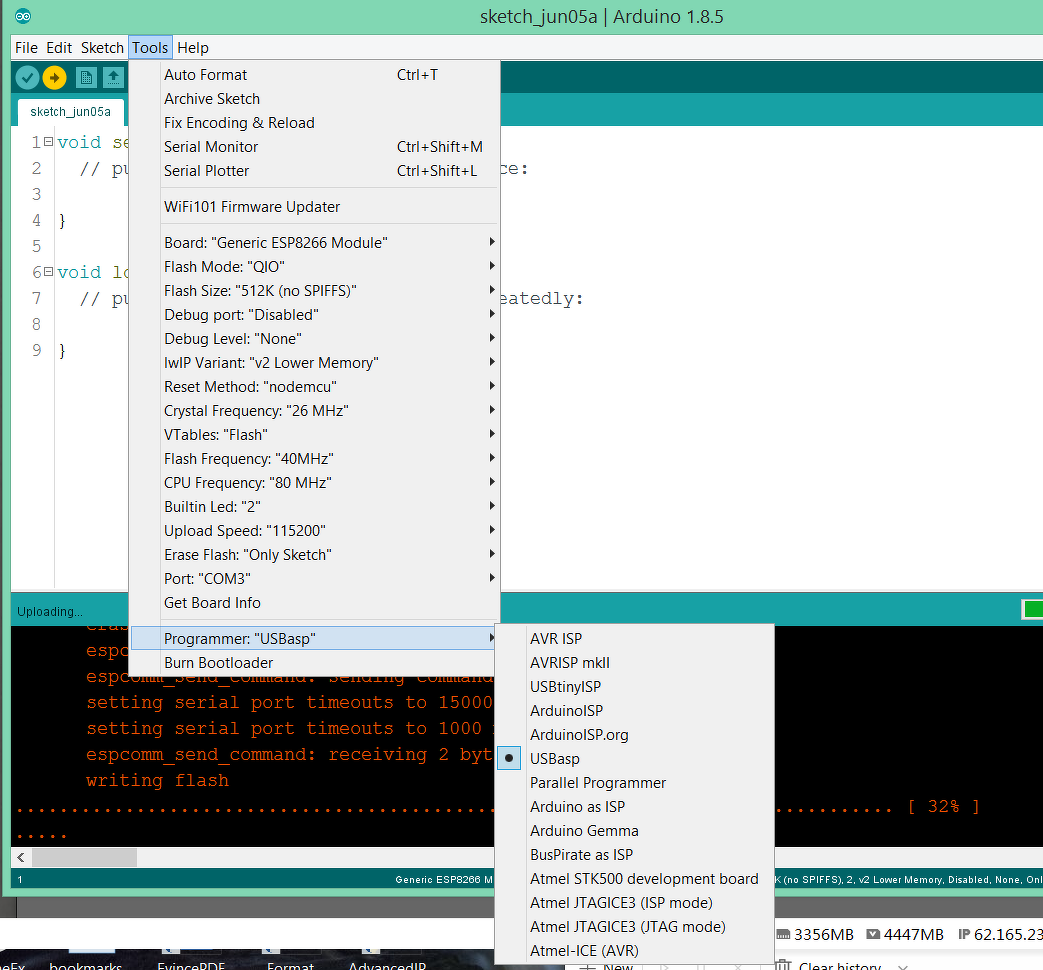Viewport: 1043px width, 970px height.
Task: Switch to the sketch_jun05a tab
Action: pos(71,112)
